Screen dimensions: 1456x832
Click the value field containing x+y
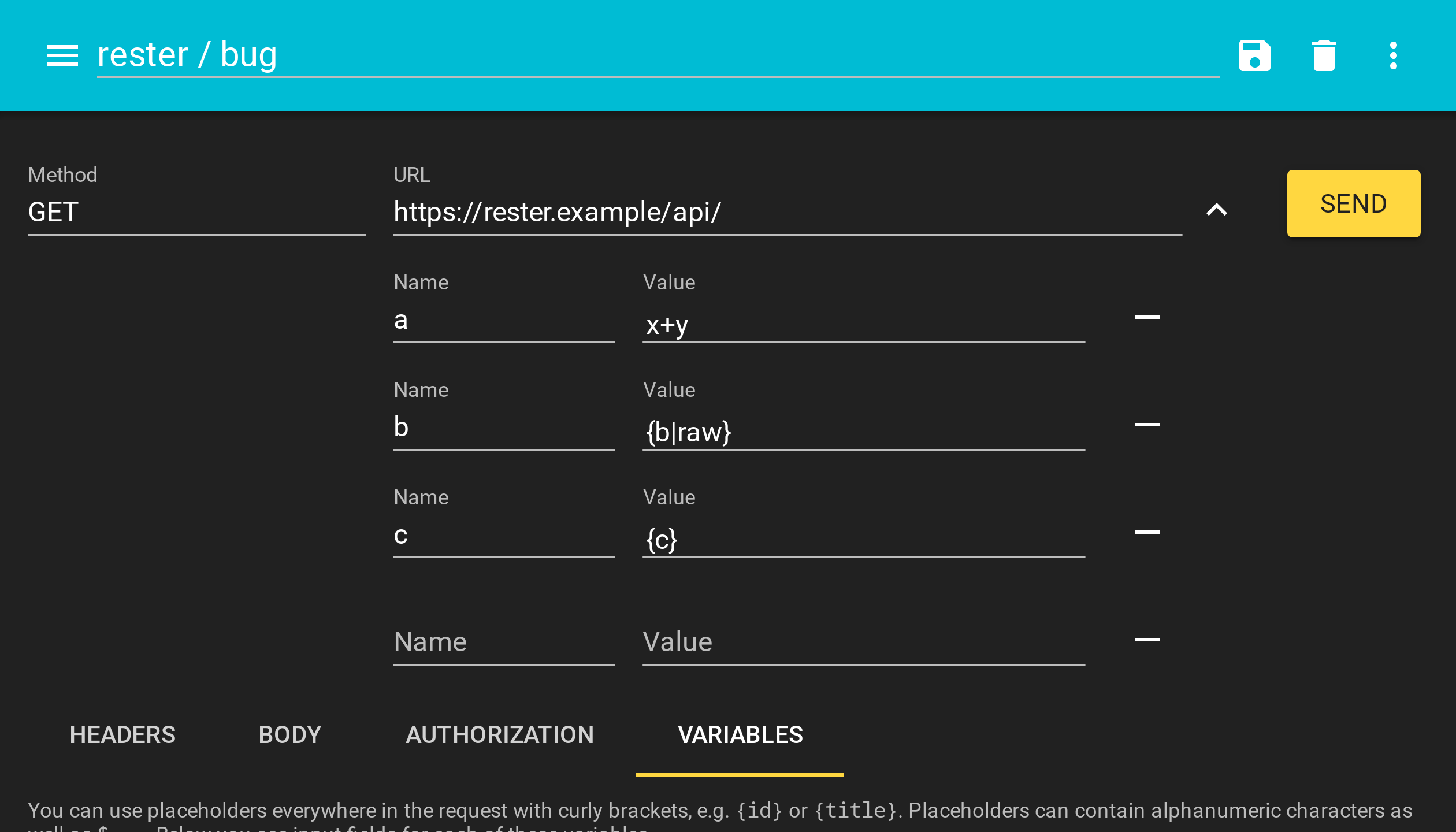[x=863, y=325]
